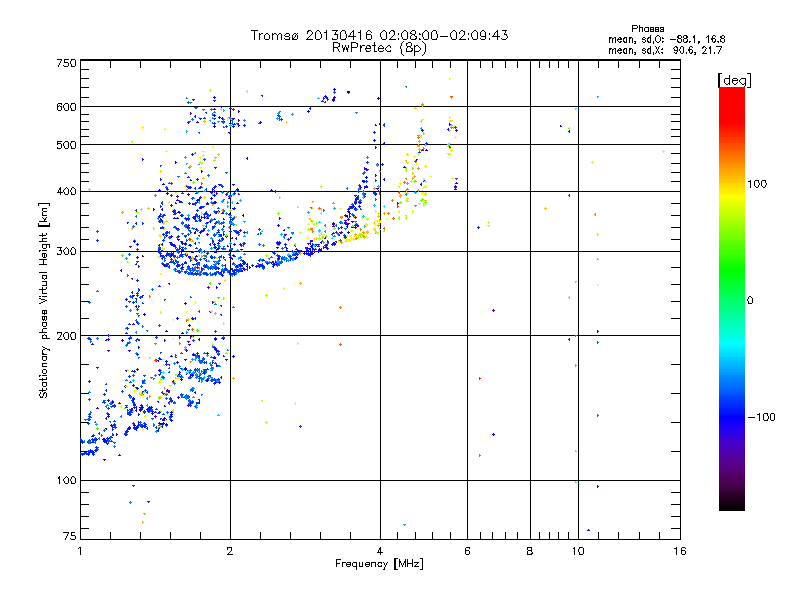Click the x-axis '2' tick label

tap(230, 551)
